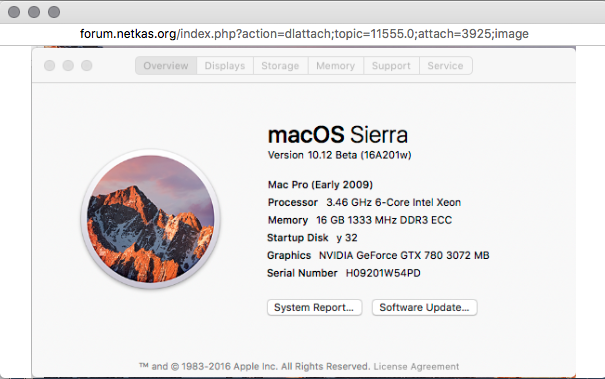Maximize the outer browser window
This screenshot has width=605, height=379.
pos(54,12)
